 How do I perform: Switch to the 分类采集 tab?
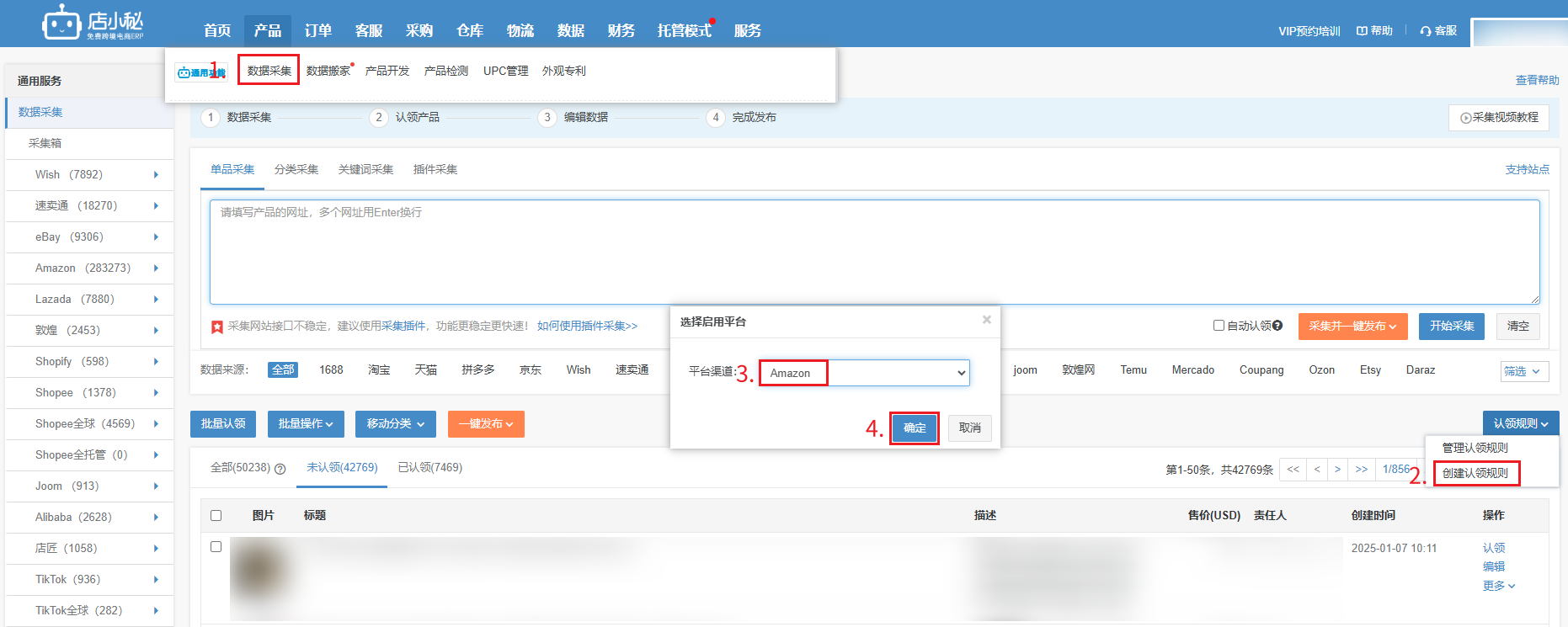tap(296, 169)
